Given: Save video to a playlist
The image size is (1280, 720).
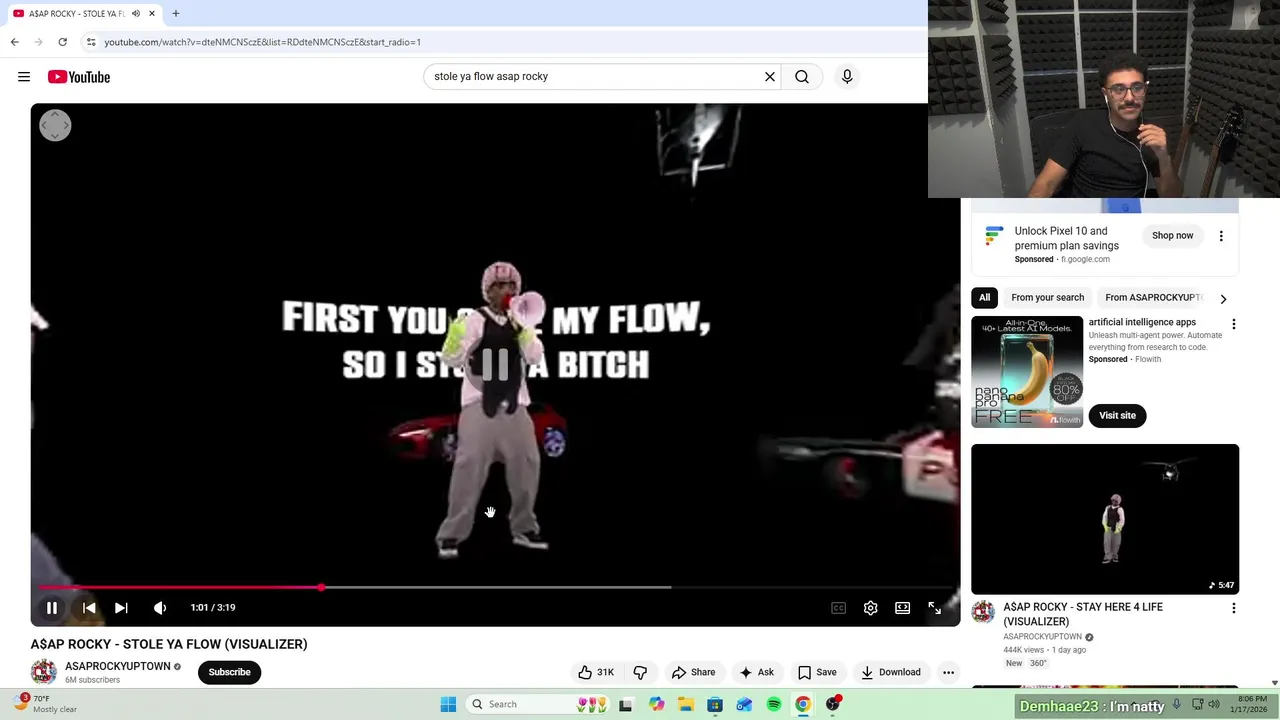Looking at the screenshot, I should [817, 672].
